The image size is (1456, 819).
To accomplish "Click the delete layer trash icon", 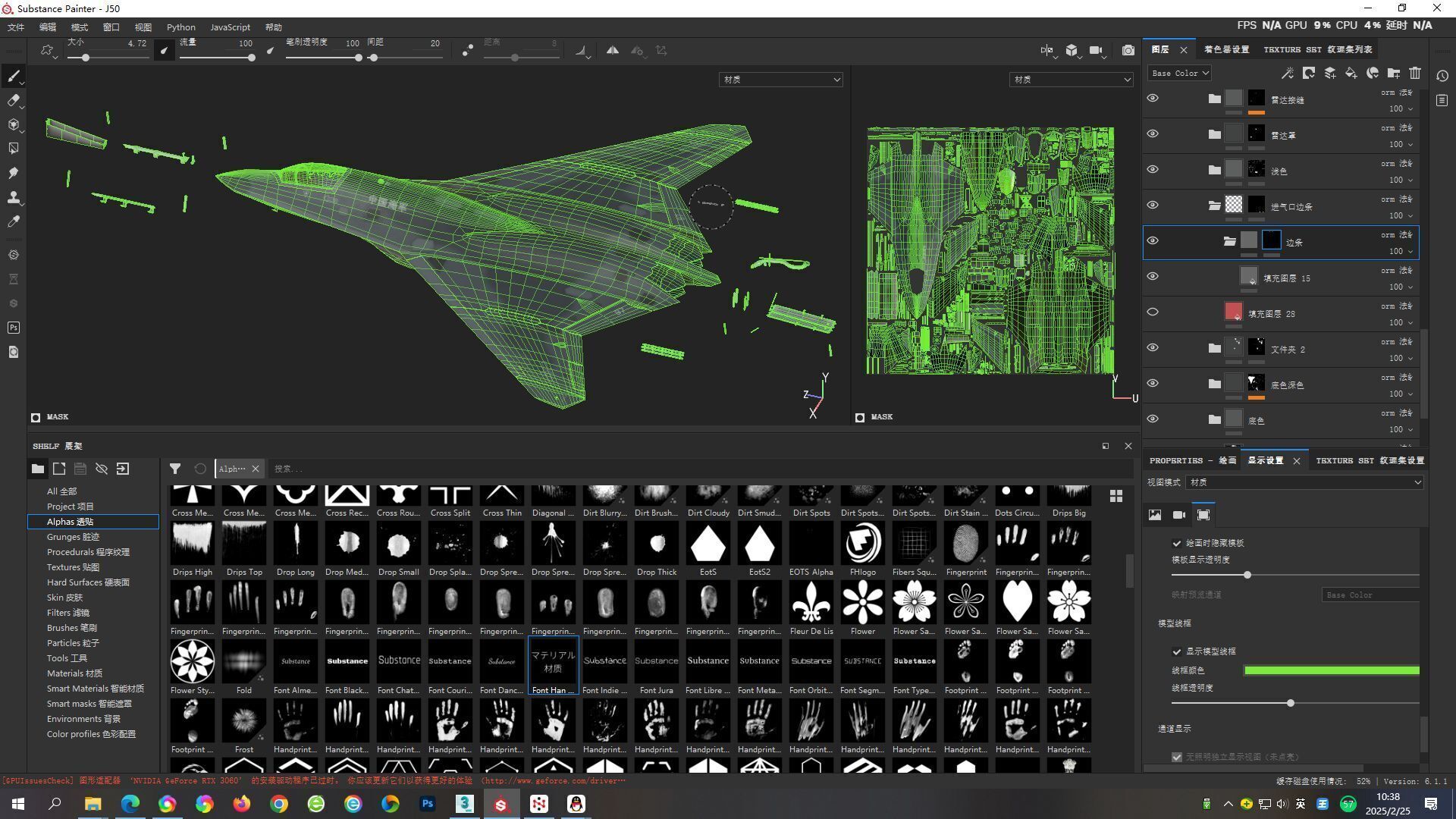I will click(x=1415, y=73).
